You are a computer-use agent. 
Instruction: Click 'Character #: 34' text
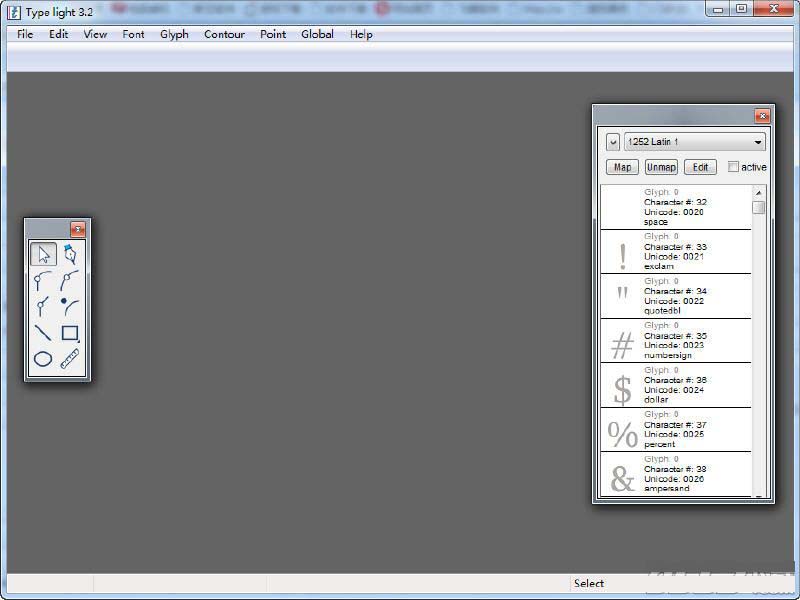click(675, 291)
